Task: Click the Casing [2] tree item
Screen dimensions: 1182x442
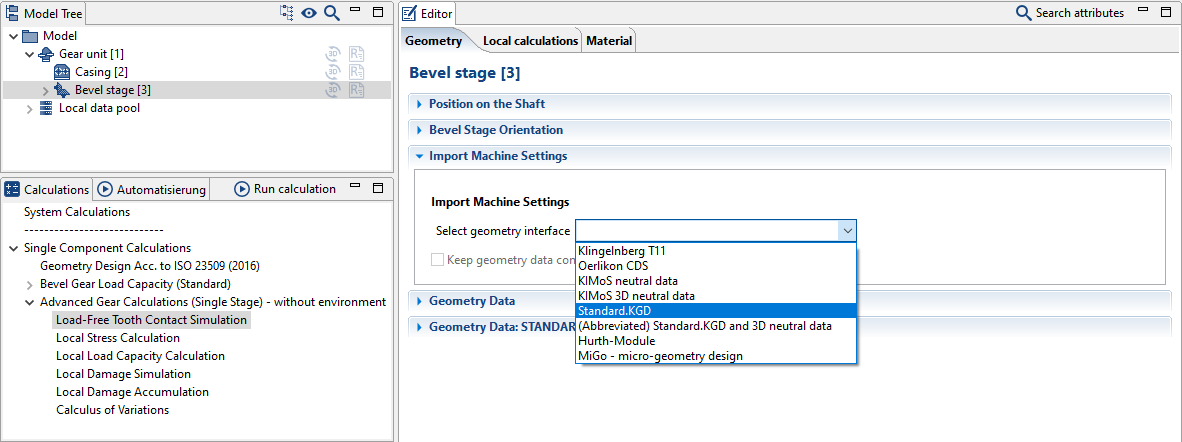Action: (x=100, y=72)
